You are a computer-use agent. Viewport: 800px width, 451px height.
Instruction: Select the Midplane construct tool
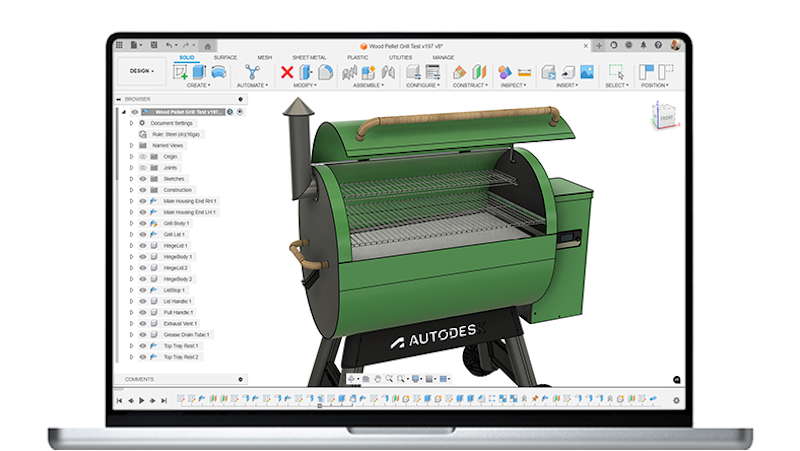[x=479, y=72]
